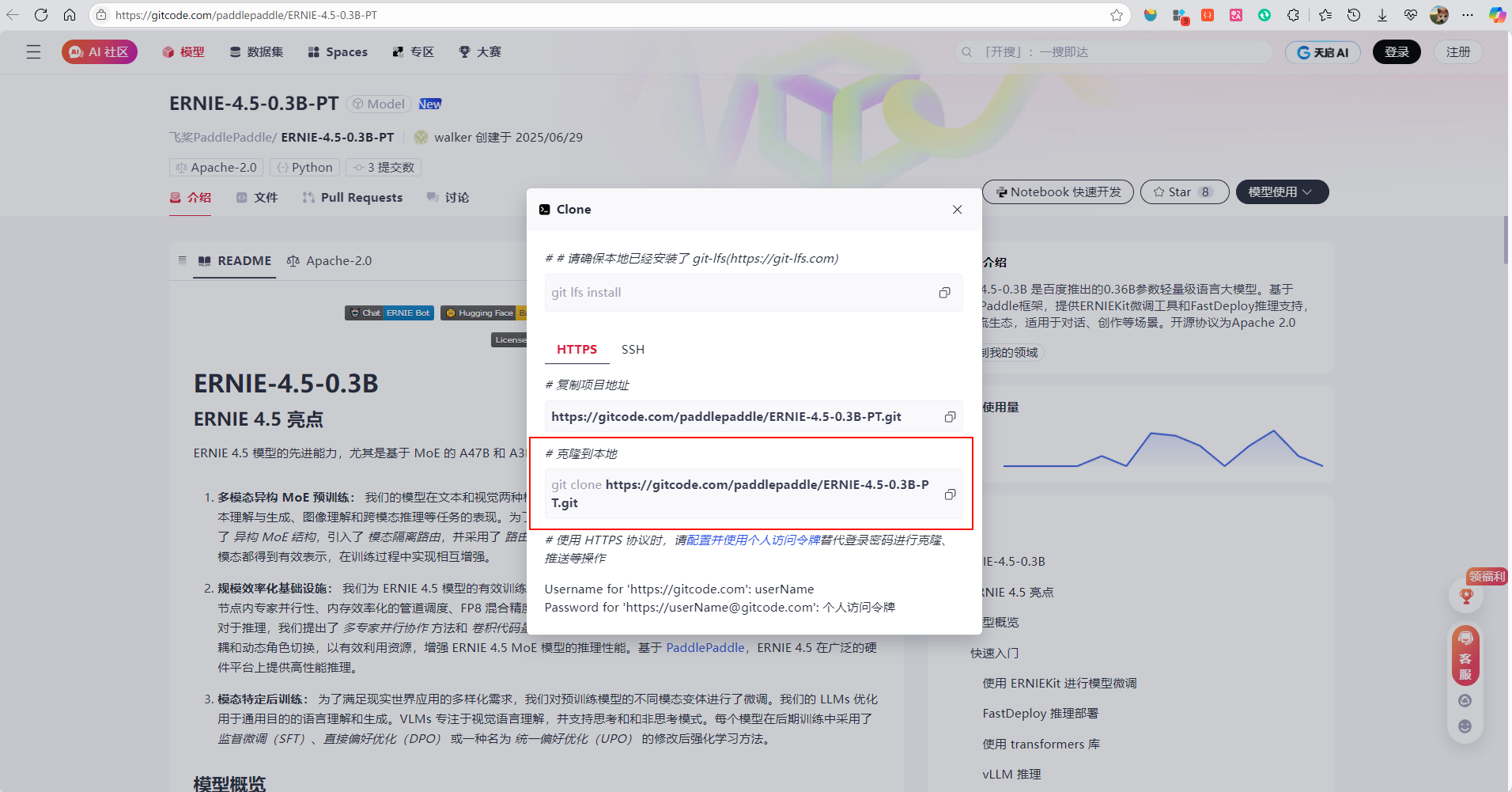Go to 使用 ERNIEKit 进行模型微调 outline entry
Screen dimensions: 1512x792
tap(1060, 684)
